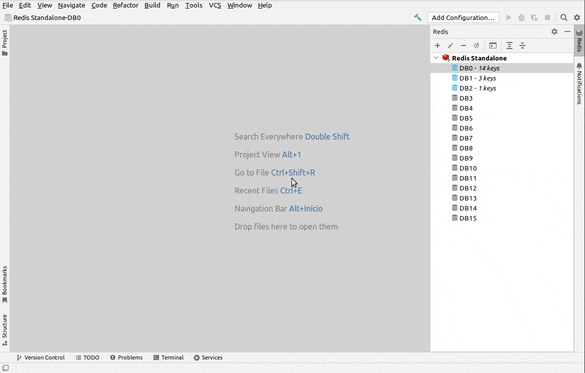Click the DB3 gray database icon

tap(454, 98)
